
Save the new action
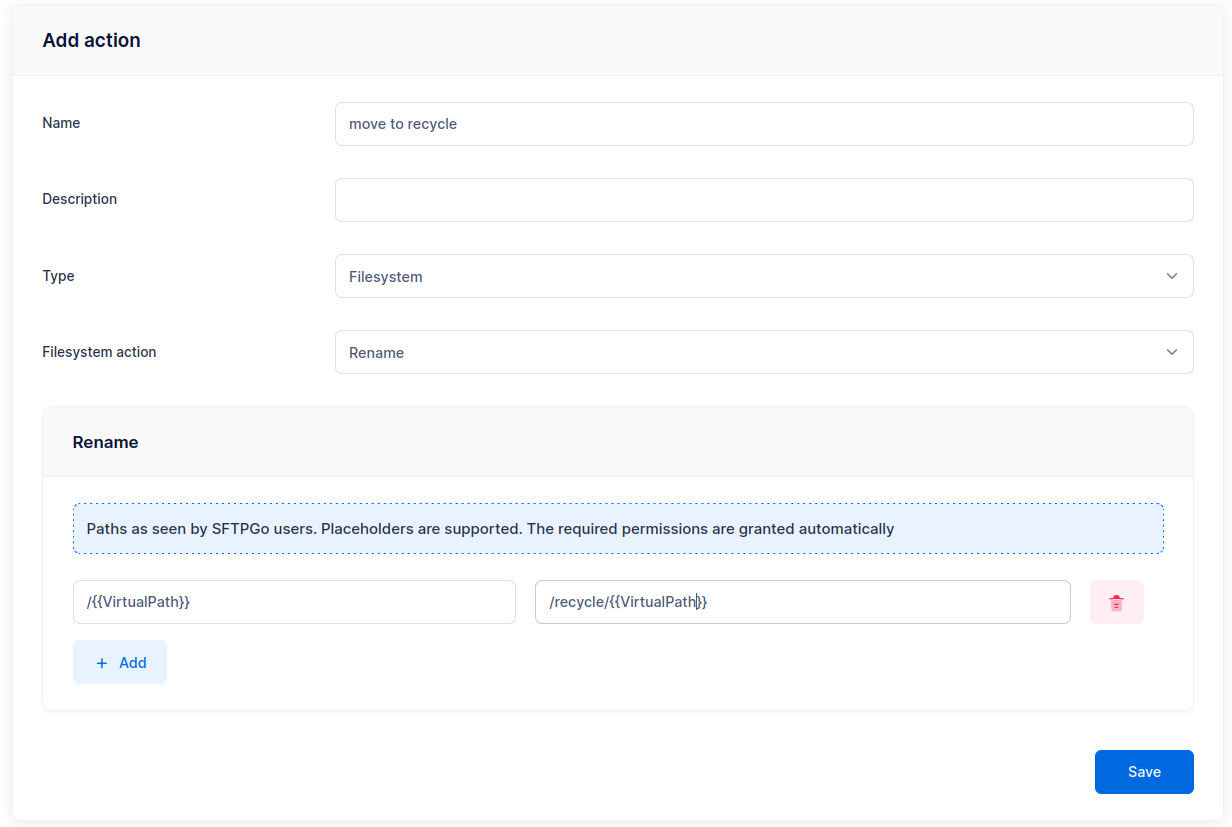[x=1143, y=772]
